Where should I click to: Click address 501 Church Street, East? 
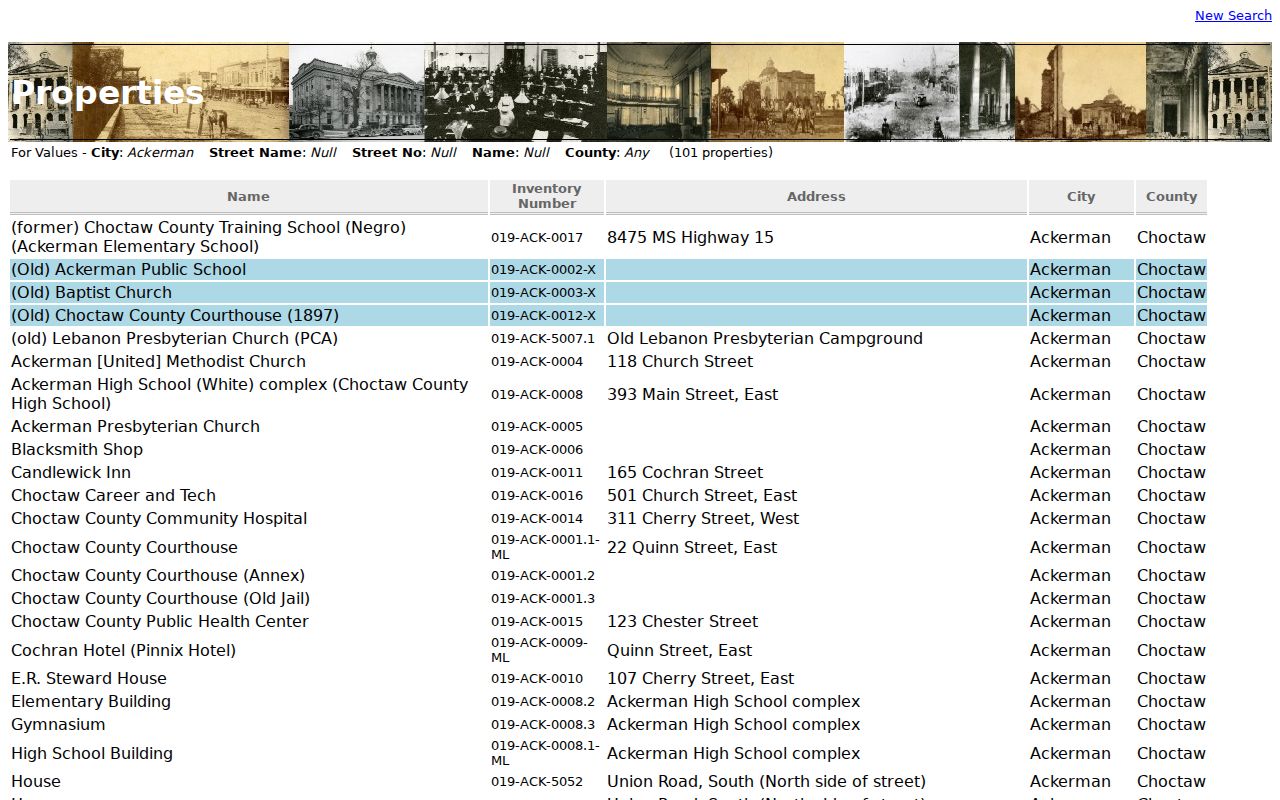pos(702,495)
